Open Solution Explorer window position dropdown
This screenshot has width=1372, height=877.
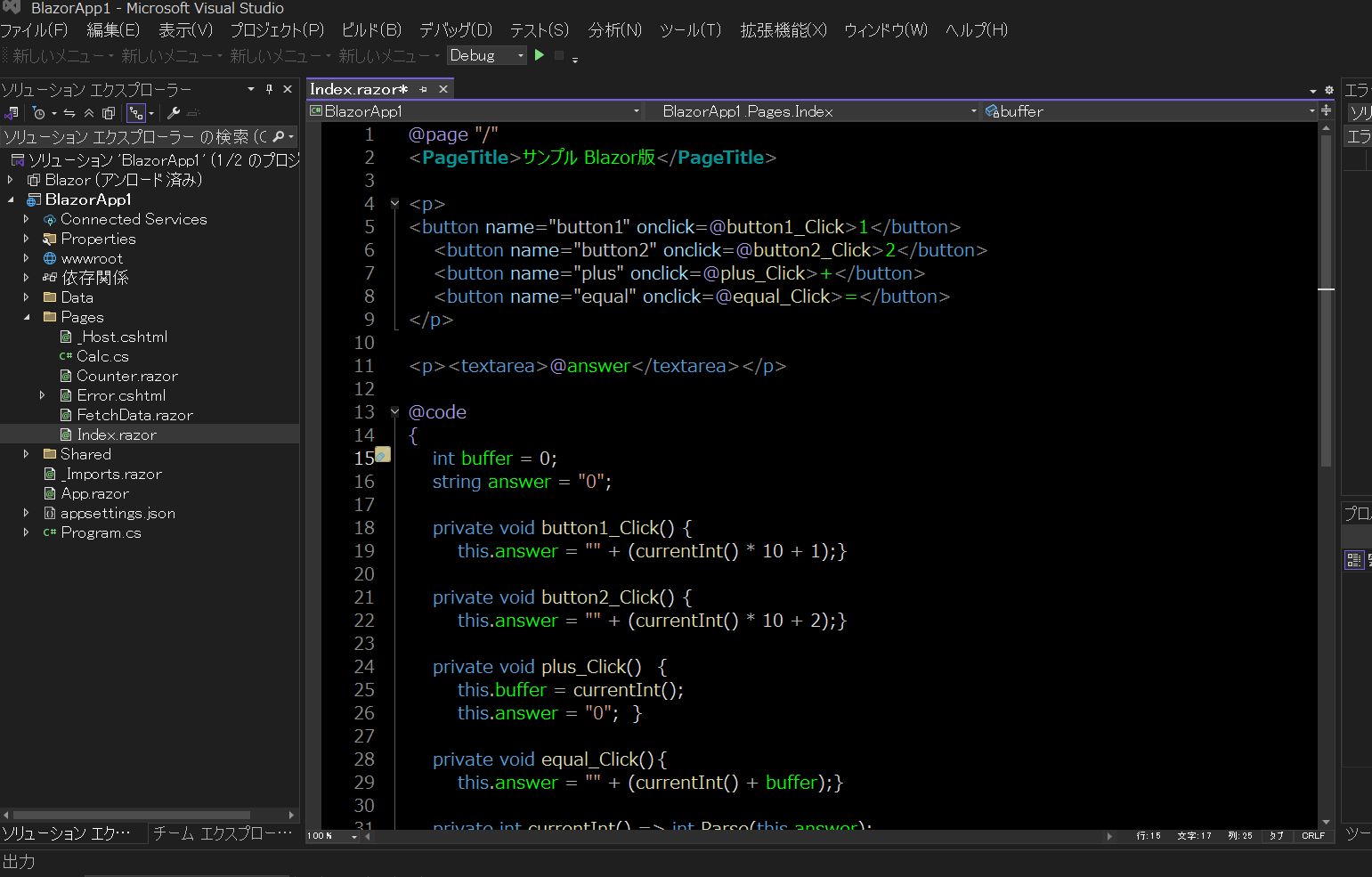pos(250,89)
